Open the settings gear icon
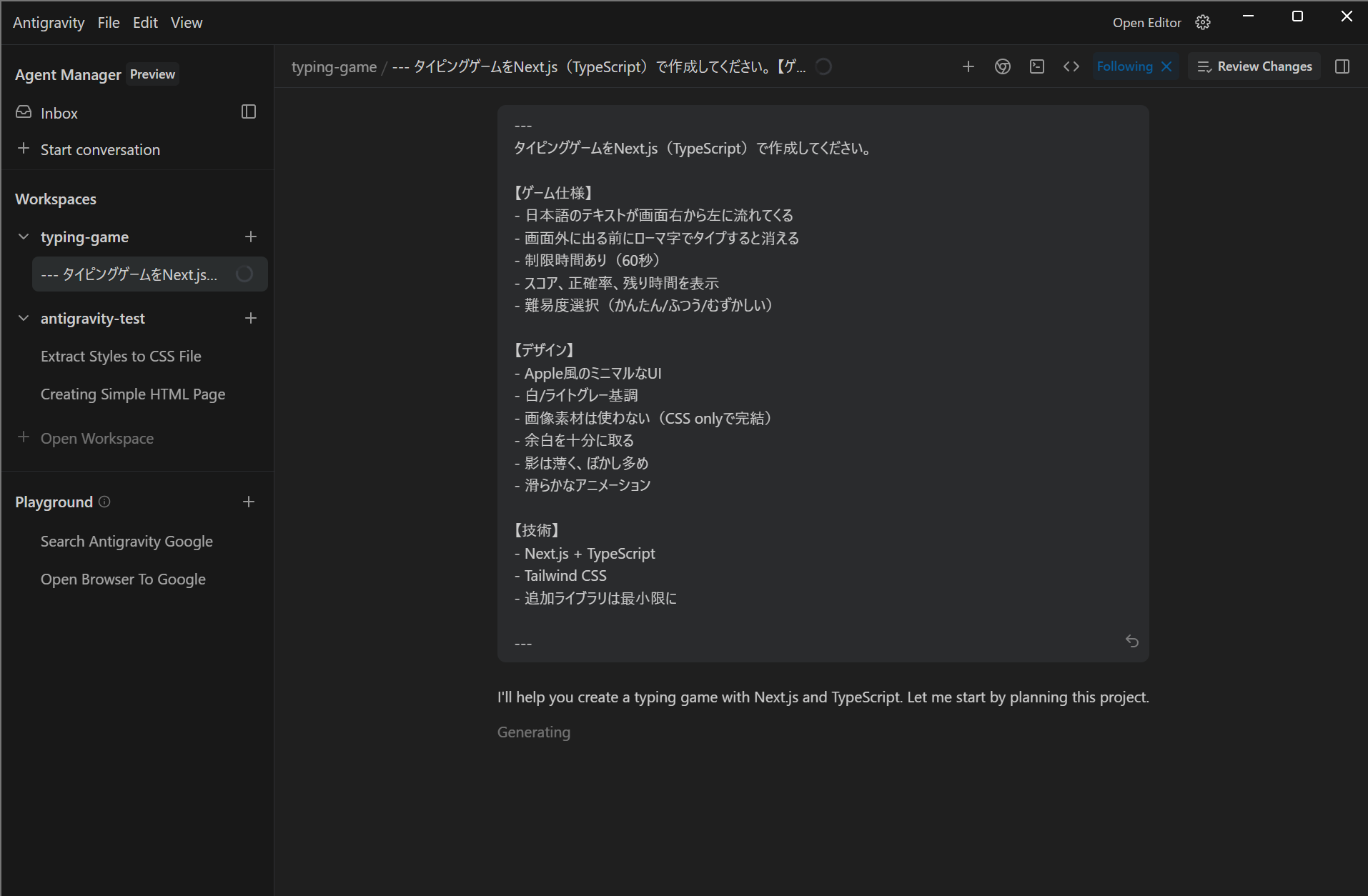Screen dimensions: 1368x896 (x=1203, y=23)
